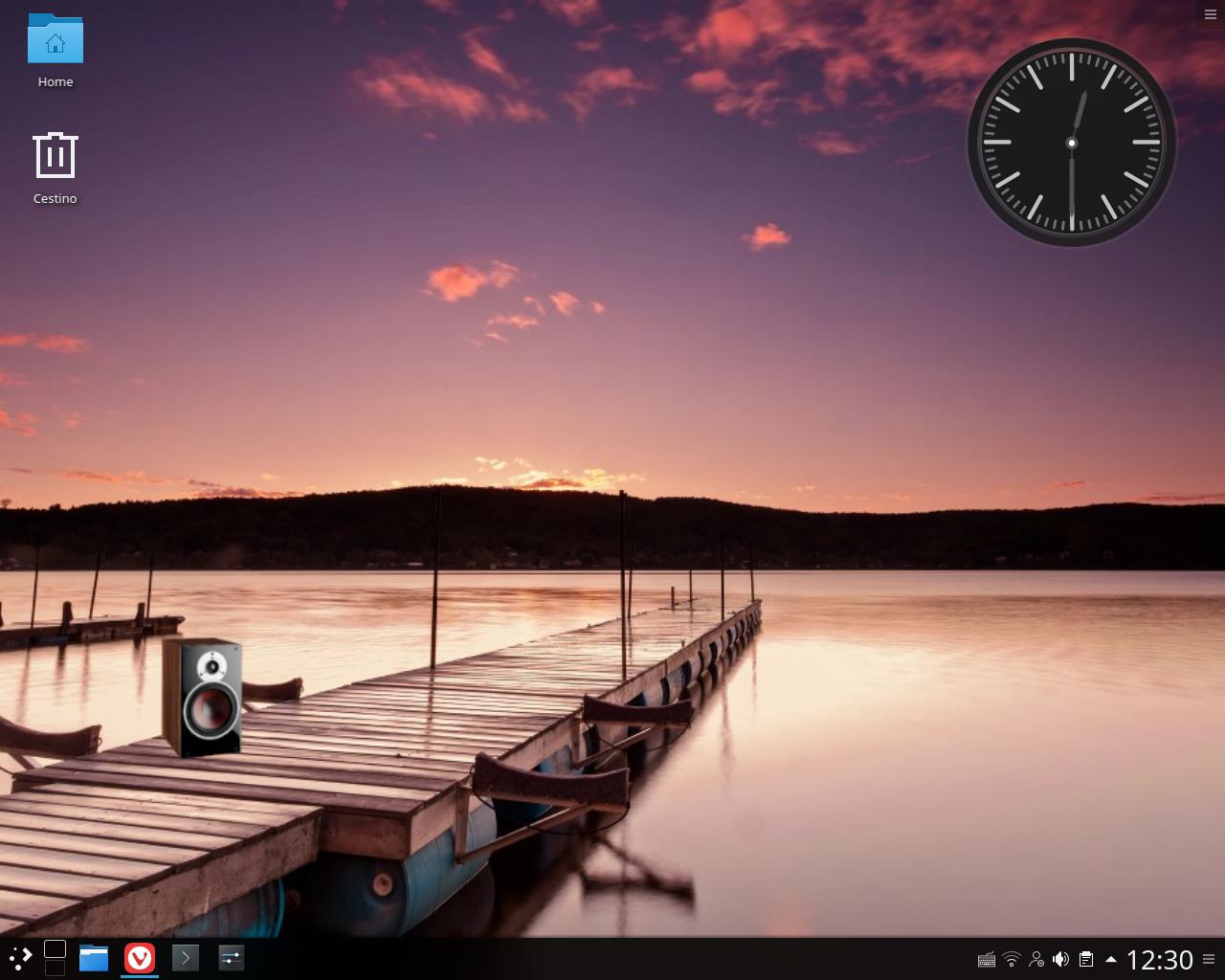Click the speaker icon on the dock
This screenshot has width=1225, height=980.
[x=202, y=697]
